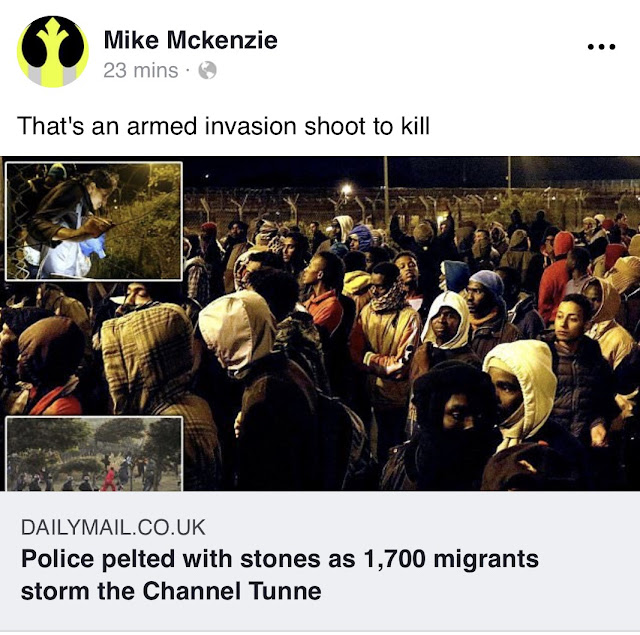Screen dimensions: 640x635
Task: Click the bright street lamp in photo
Action: 347,189
